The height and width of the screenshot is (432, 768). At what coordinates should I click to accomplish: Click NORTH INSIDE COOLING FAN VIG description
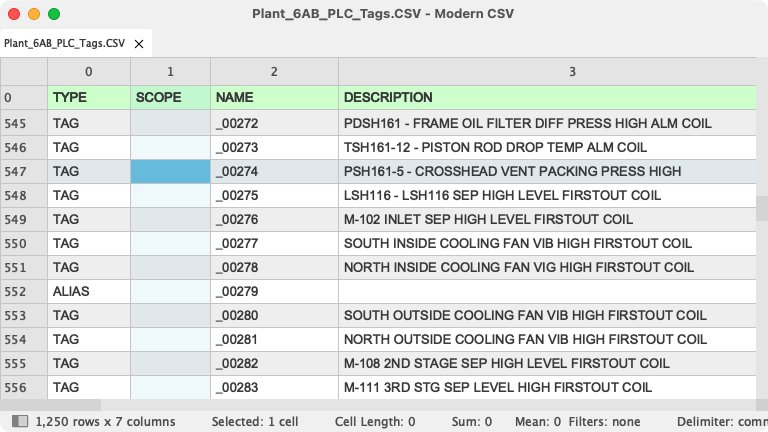click(x=547, y=267)
